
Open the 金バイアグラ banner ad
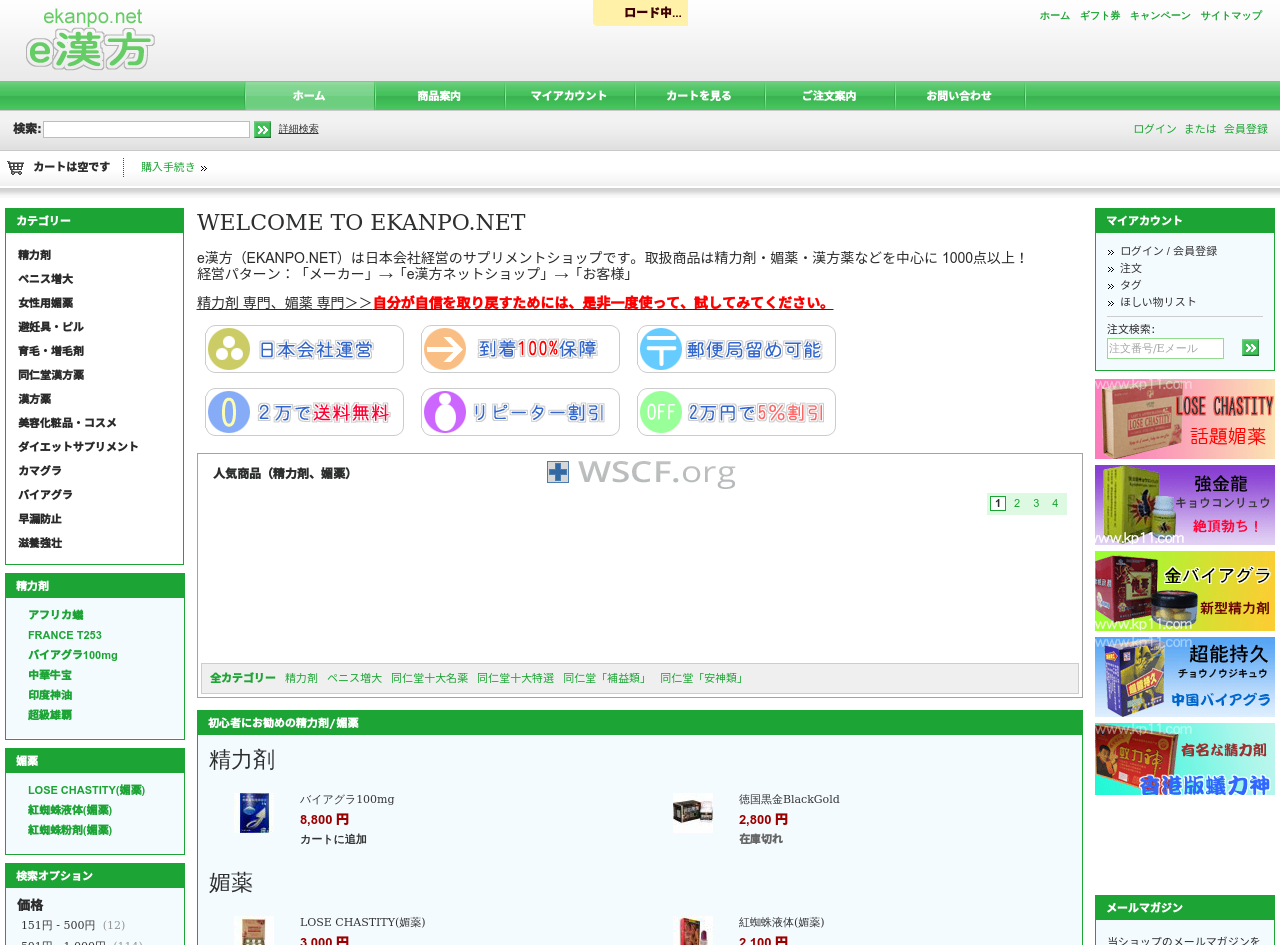pyautogui.click(x=1185, y=591)
